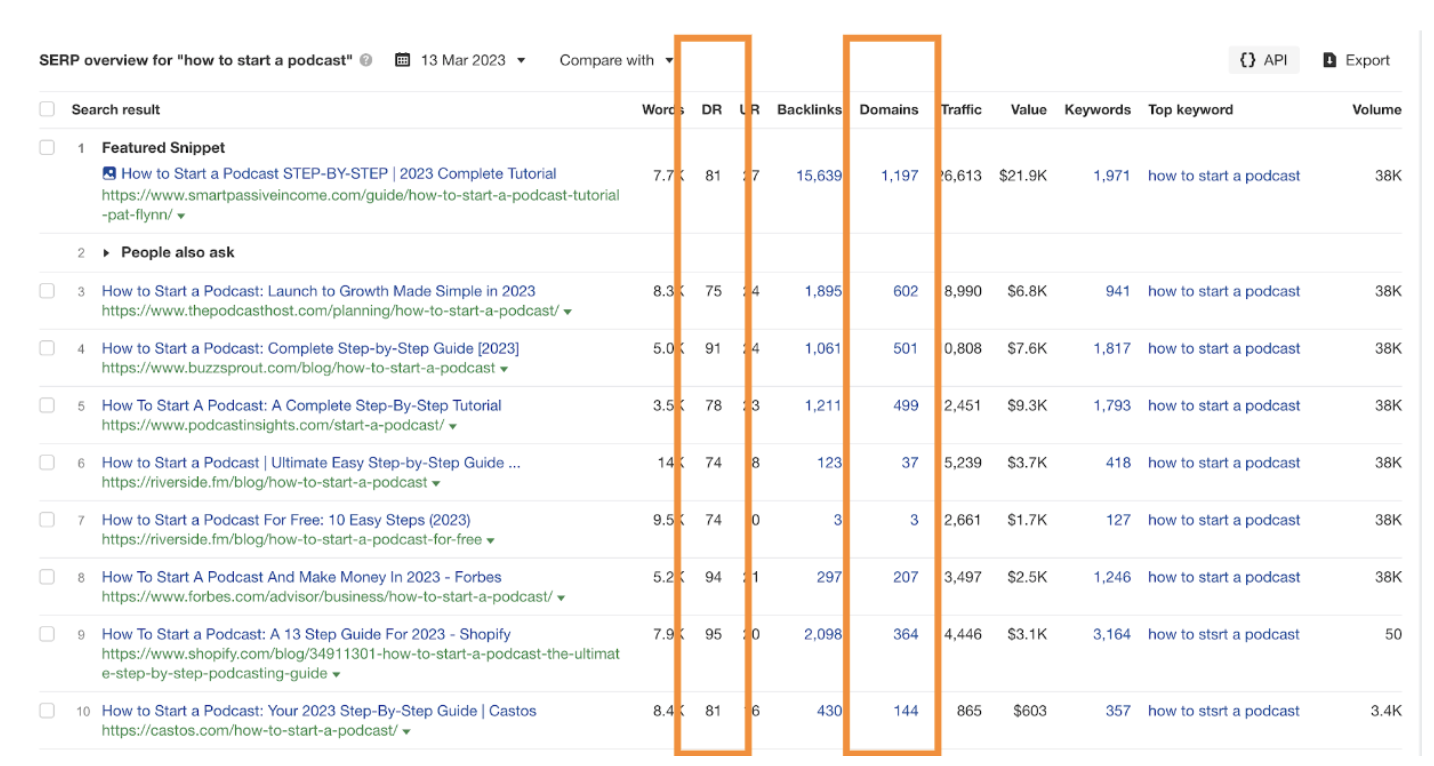Select the checkbox for the Forbes result
The height and width of the screenshot is (766, 1434).
47,577
